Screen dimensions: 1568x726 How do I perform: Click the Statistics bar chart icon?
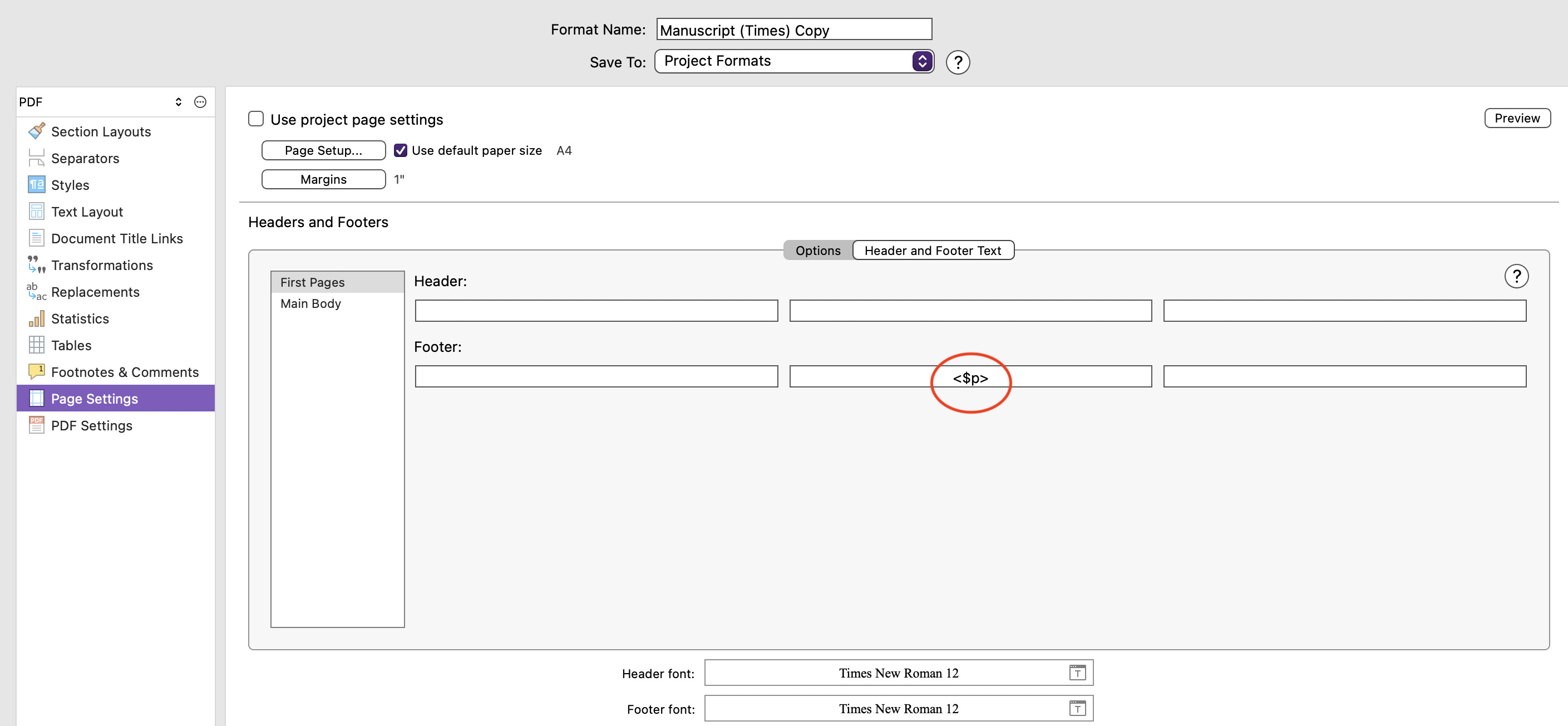click(37, 318)
